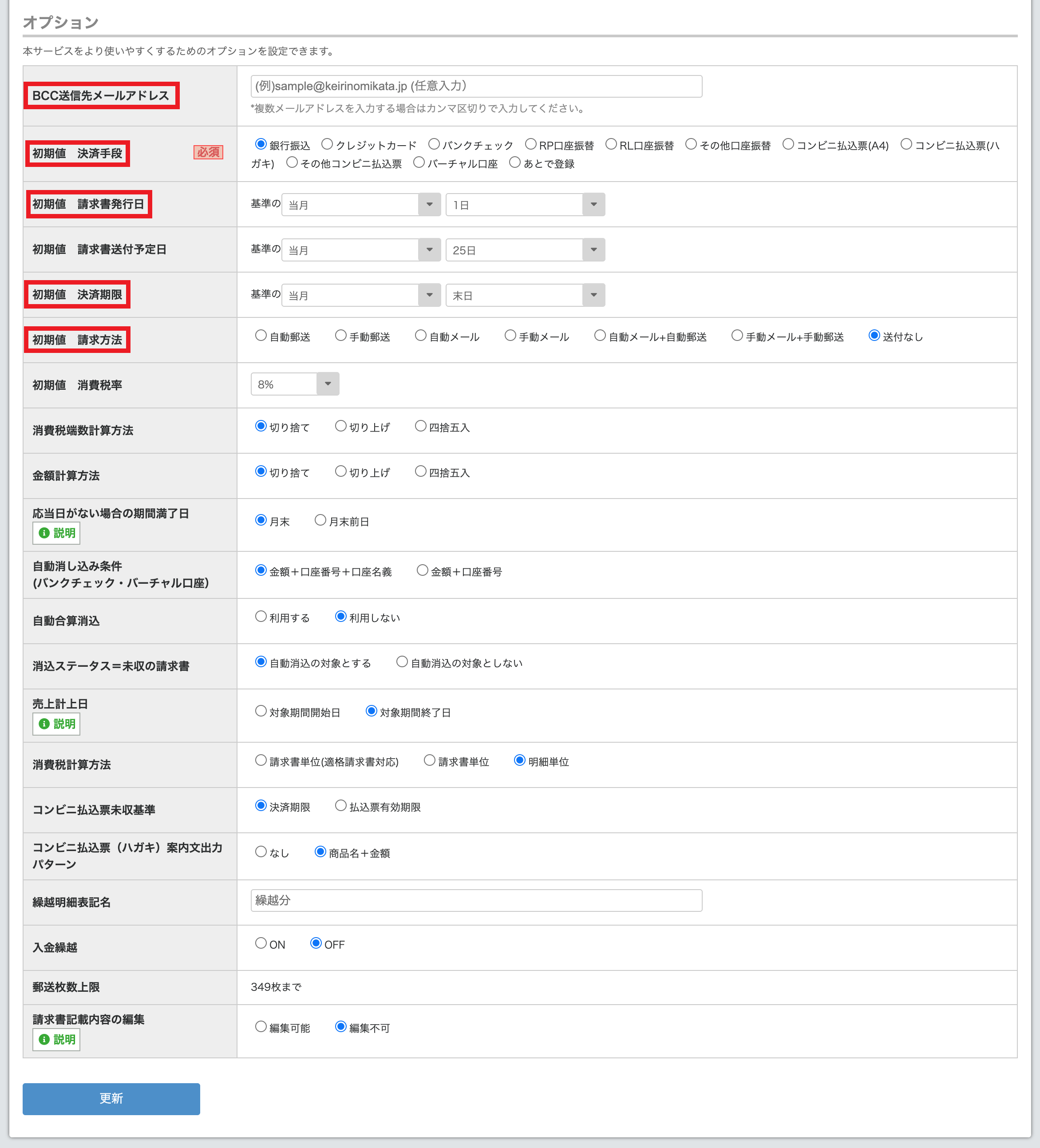Open 請求書送付予定日 day dropdown showing 25日

coord(525,250)
